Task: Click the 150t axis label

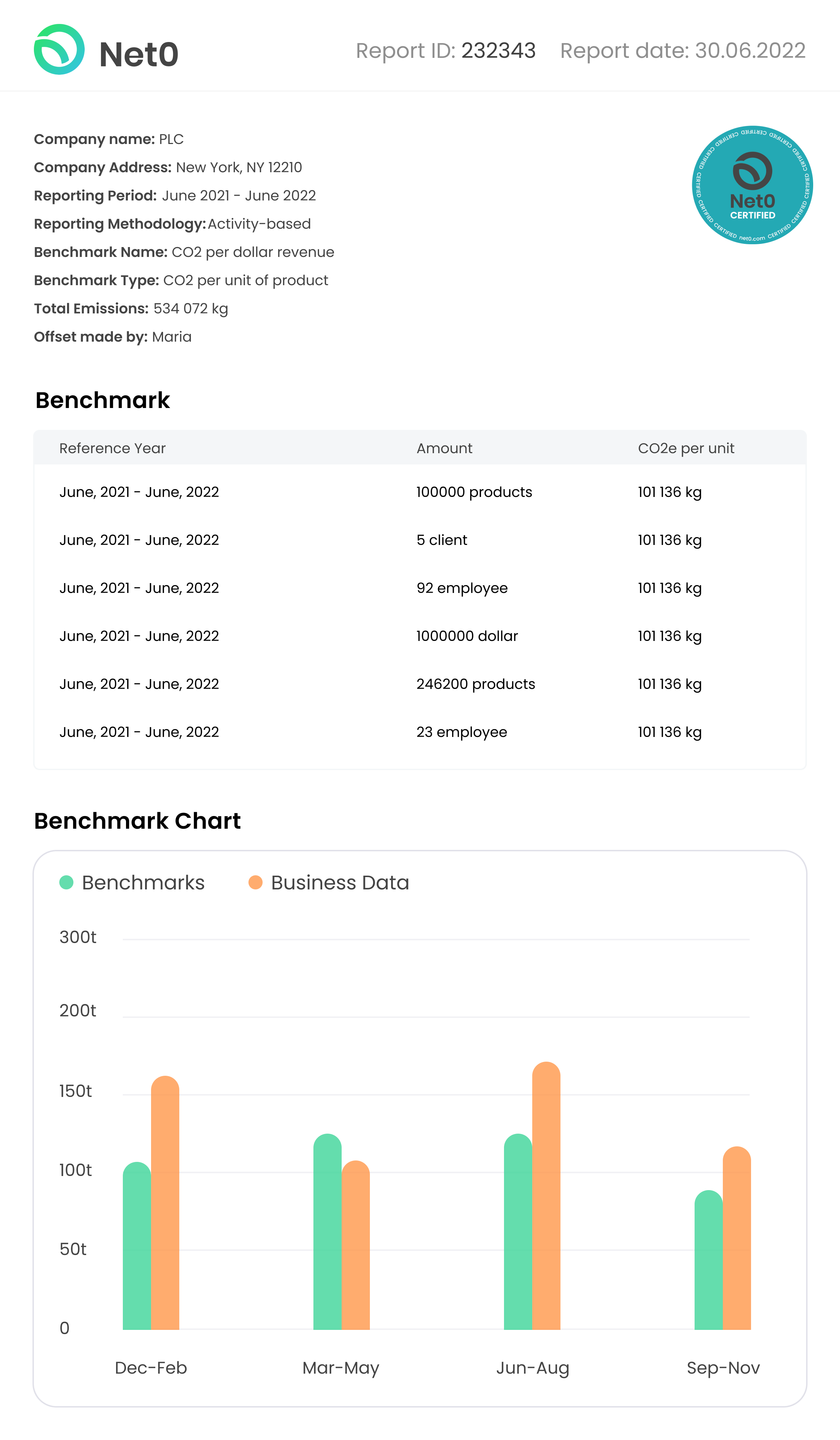Action: click(x=76, y=1091)
